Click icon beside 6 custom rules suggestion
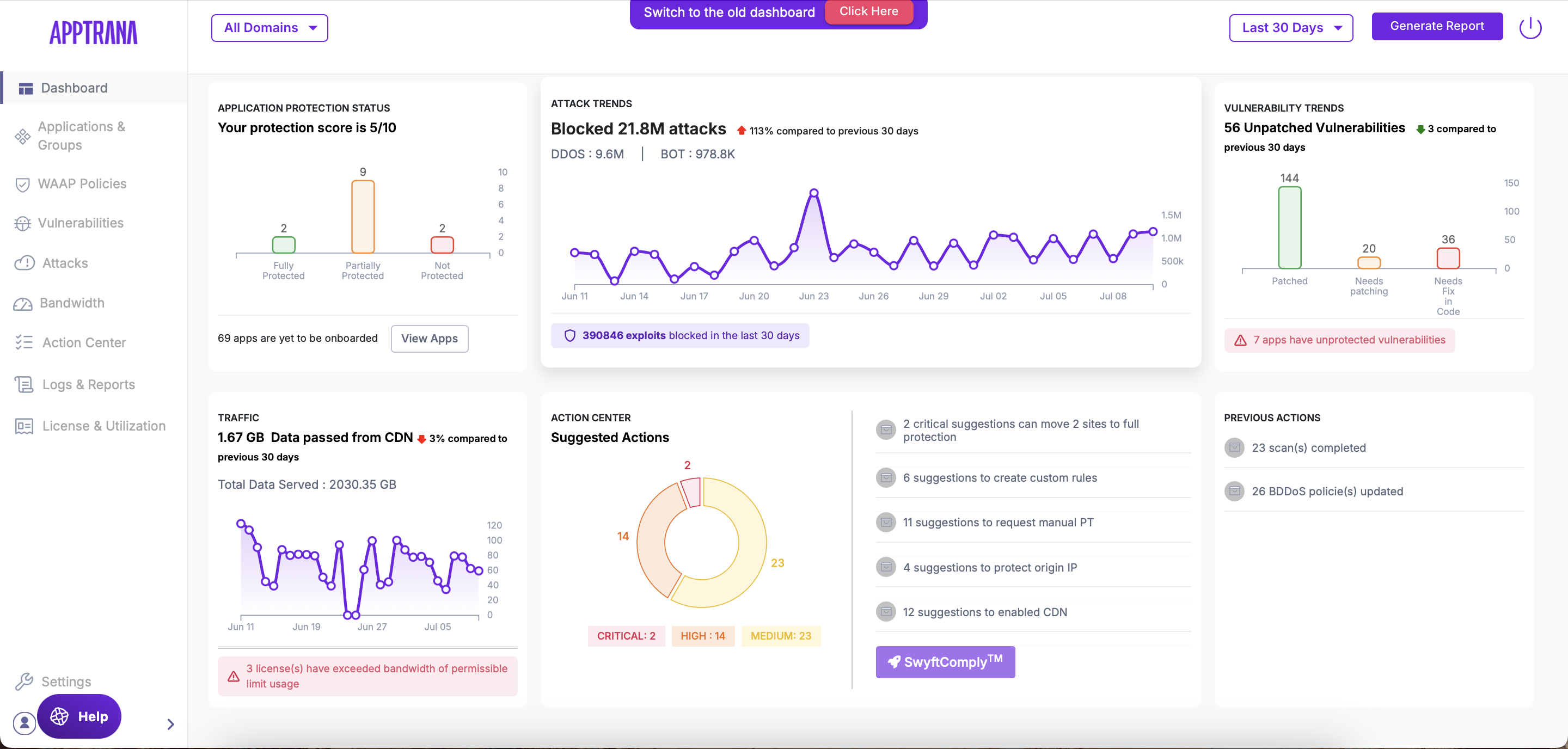This screenshot has width=1568, height=749. coord(886,478)
